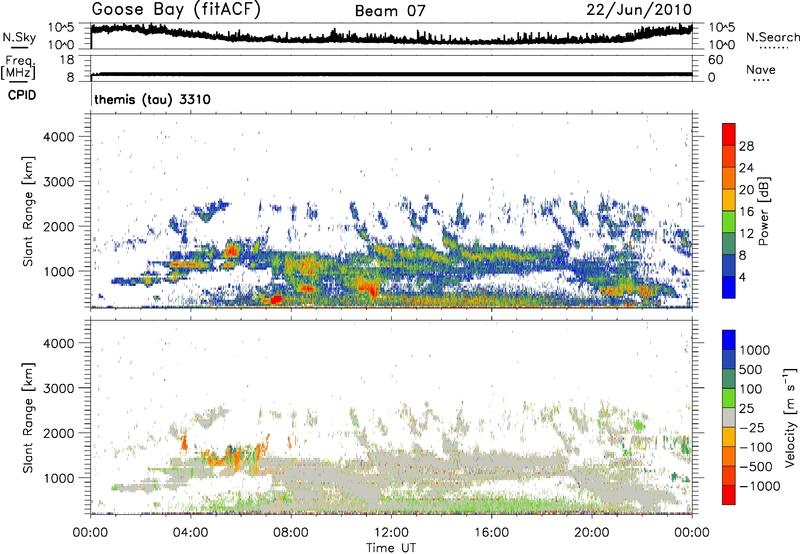Screen dimensions: 800x554
Task: Click the solid line sample under 'N.Sky'
Action: 19,47
